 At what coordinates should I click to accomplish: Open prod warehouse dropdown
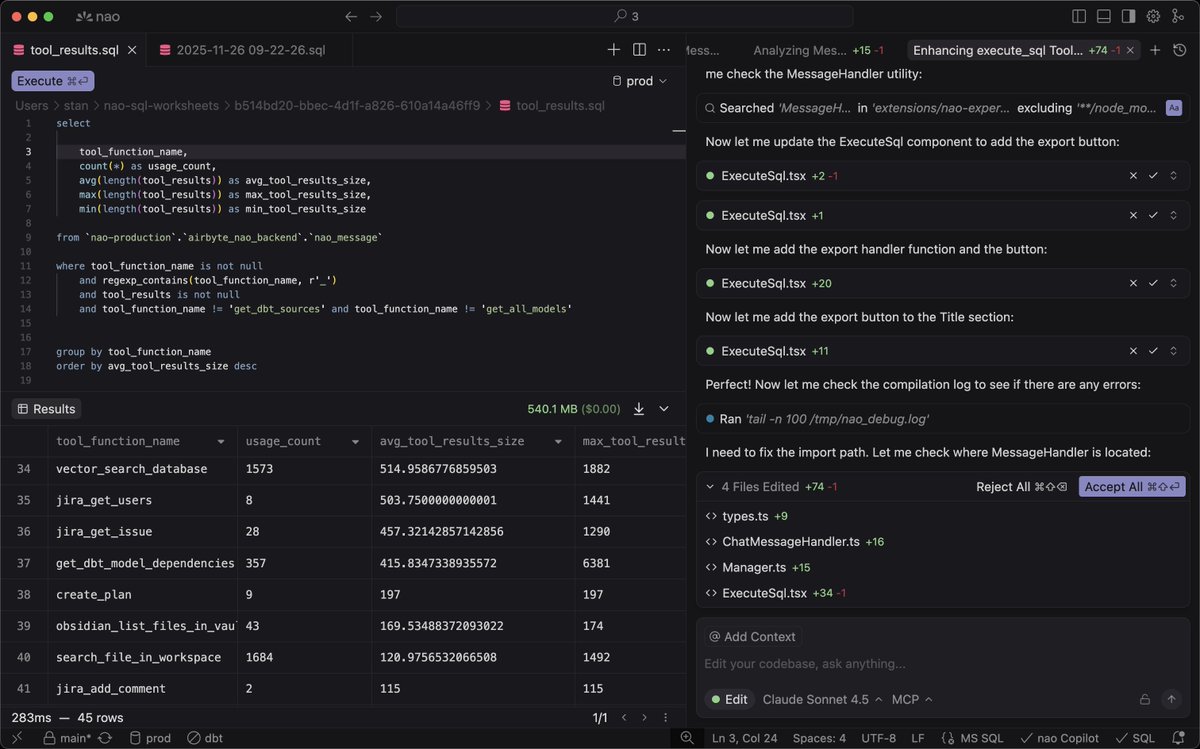pyautogui.click(x=639, y=81)
